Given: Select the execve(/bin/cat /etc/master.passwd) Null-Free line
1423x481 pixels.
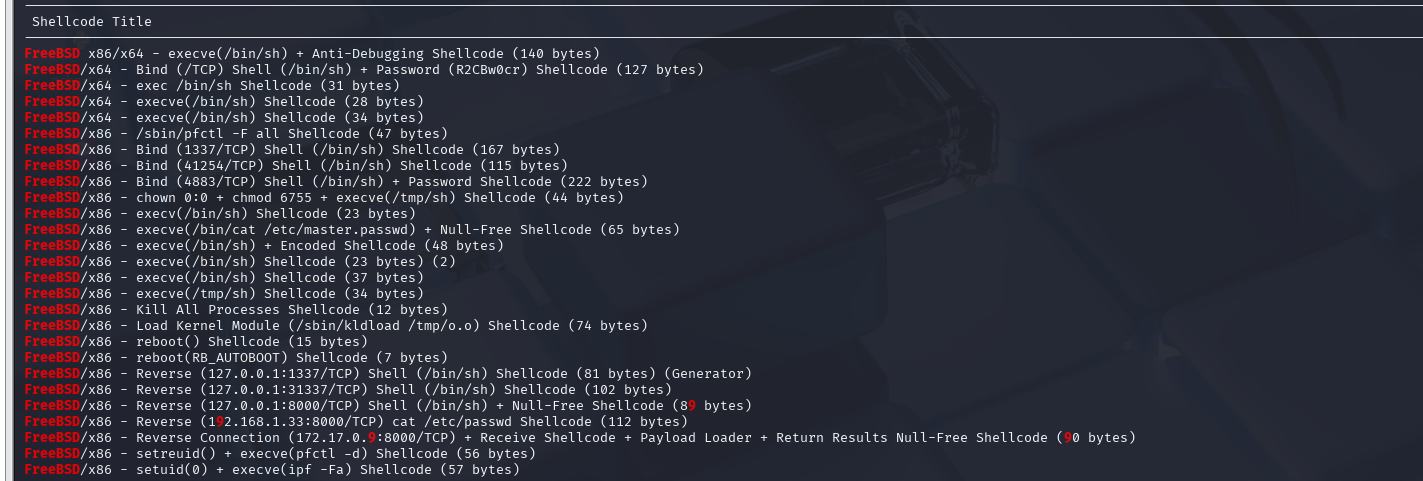Looking at the screenshot, I should tap(352, 229).
